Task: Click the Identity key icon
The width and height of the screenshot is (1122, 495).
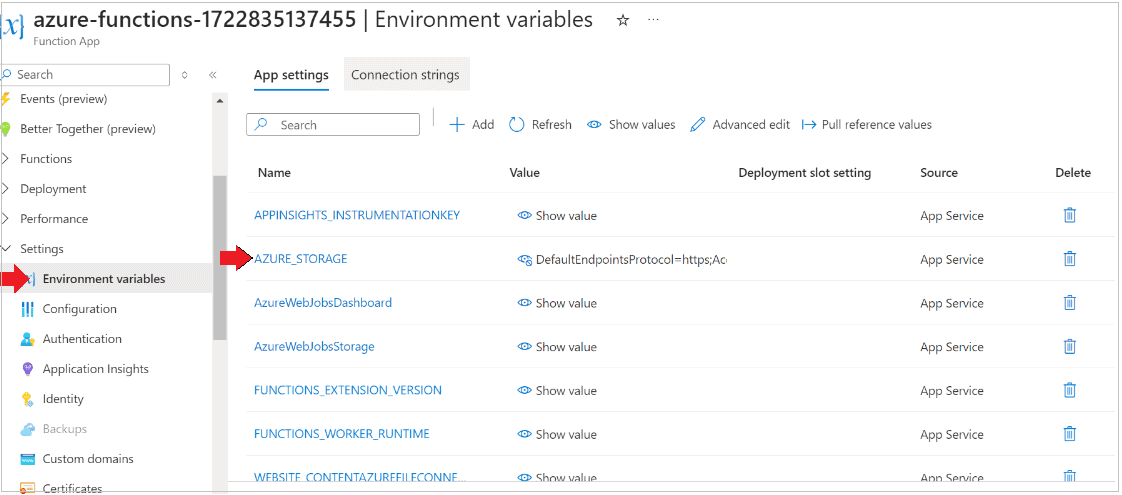Action: [x=28, y=399]
